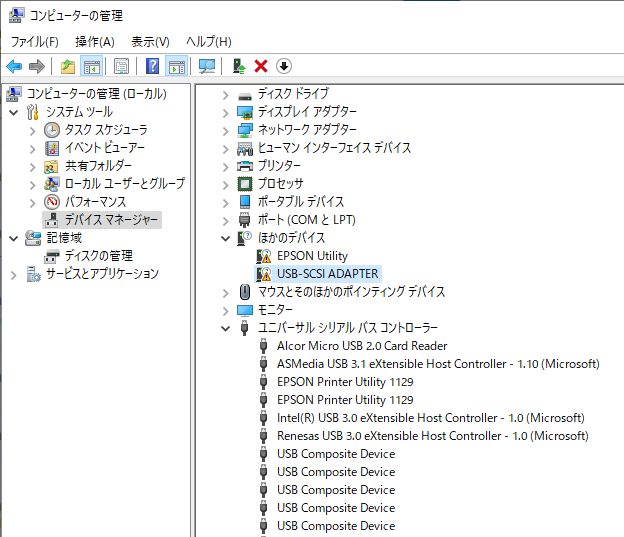This screenshot has width=624, height=537.
Task: Select デバイス マネージャー in the left tree
Action: (111, 220)
